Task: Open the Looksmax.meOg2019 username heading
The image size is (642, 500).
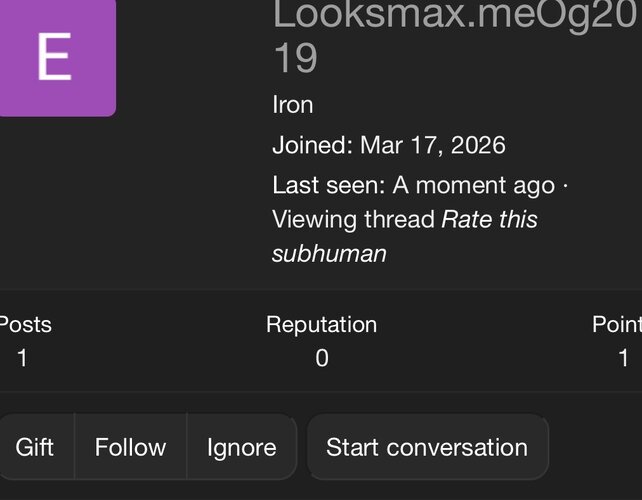Action: point(454,36)
